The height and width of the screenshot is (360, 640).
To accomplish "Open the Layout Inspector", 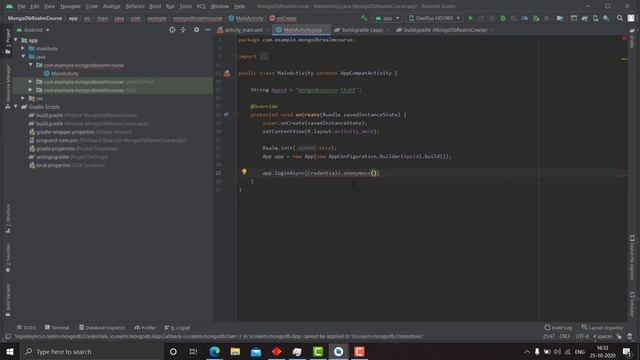I will tap(602, 328).
